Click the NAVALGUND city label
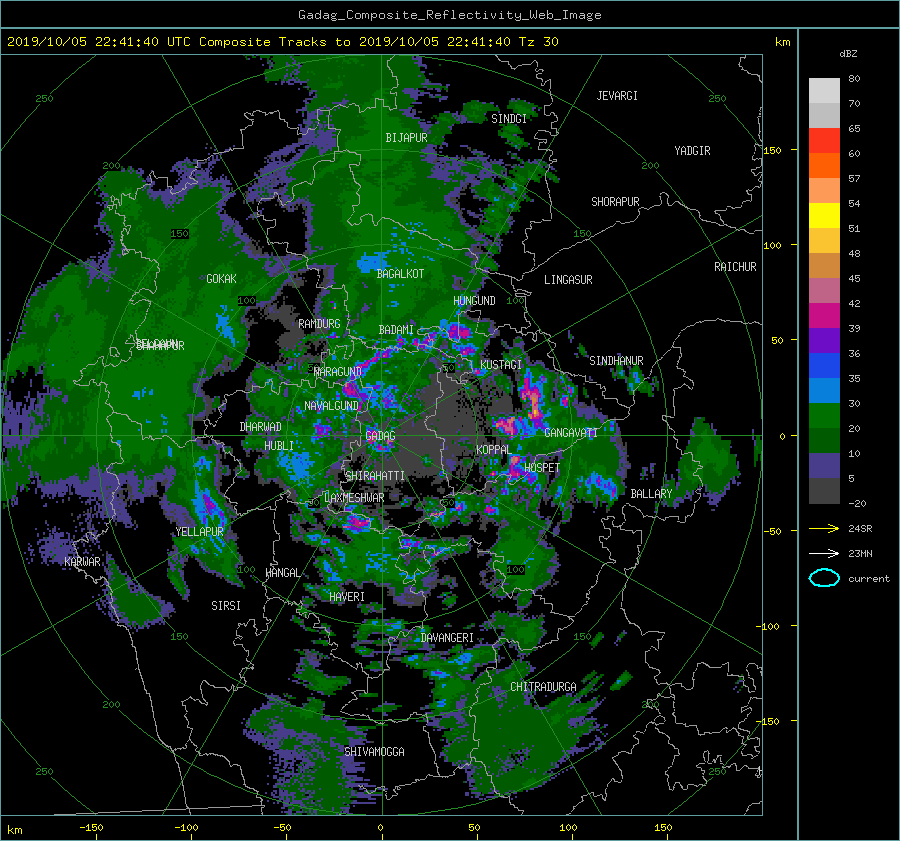The height and width of the screenshot is (841, 900). (x=331, y=406)
